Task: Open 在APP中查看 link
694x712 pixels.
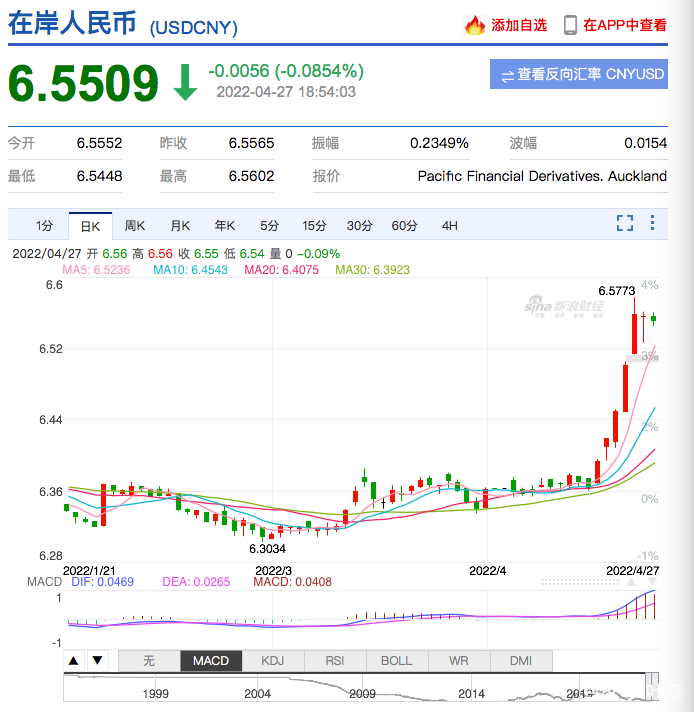Action: pos(625,25)
